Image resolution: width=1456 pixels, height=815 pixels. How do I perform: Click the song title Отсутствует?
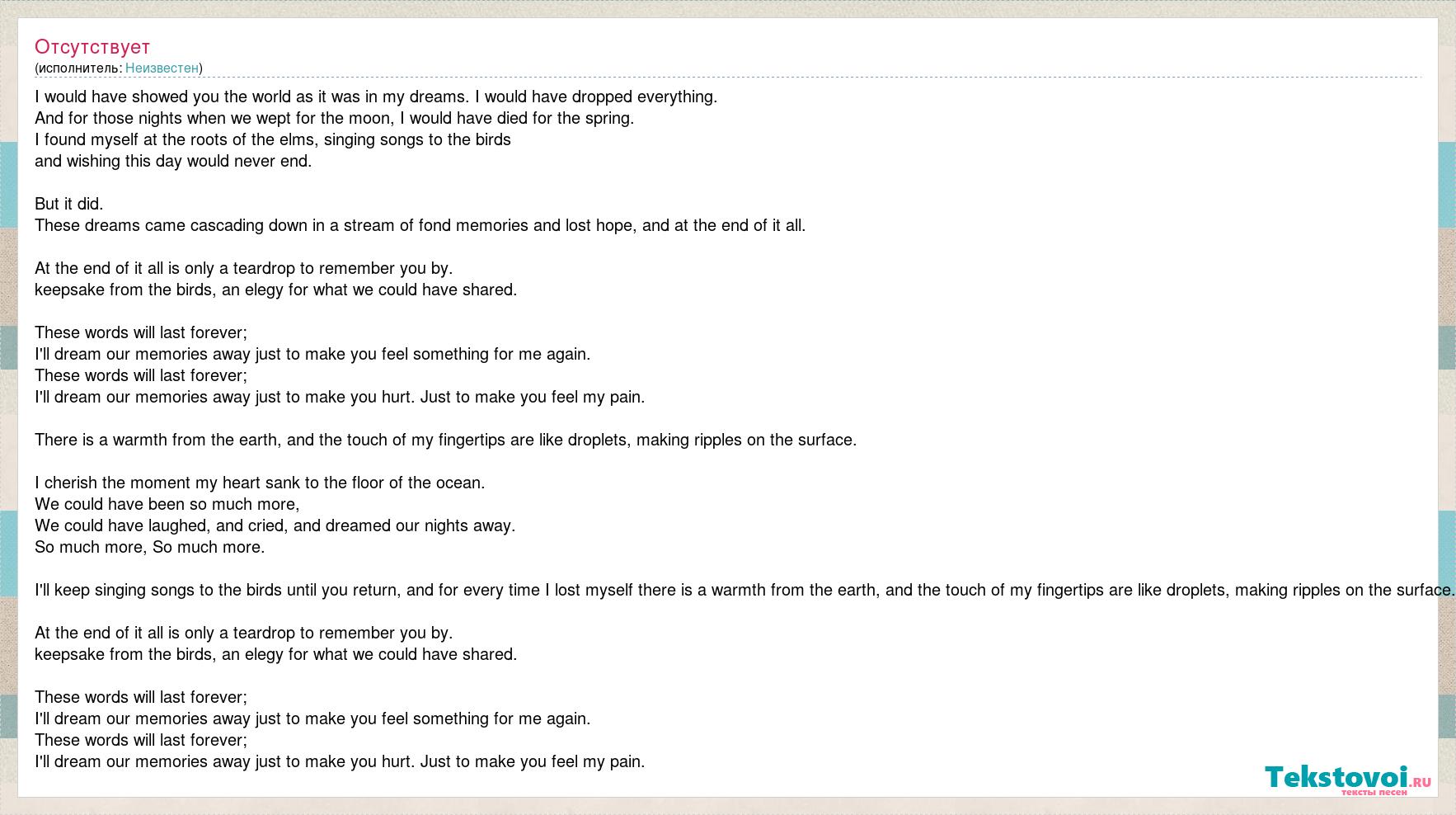[92, 47]
